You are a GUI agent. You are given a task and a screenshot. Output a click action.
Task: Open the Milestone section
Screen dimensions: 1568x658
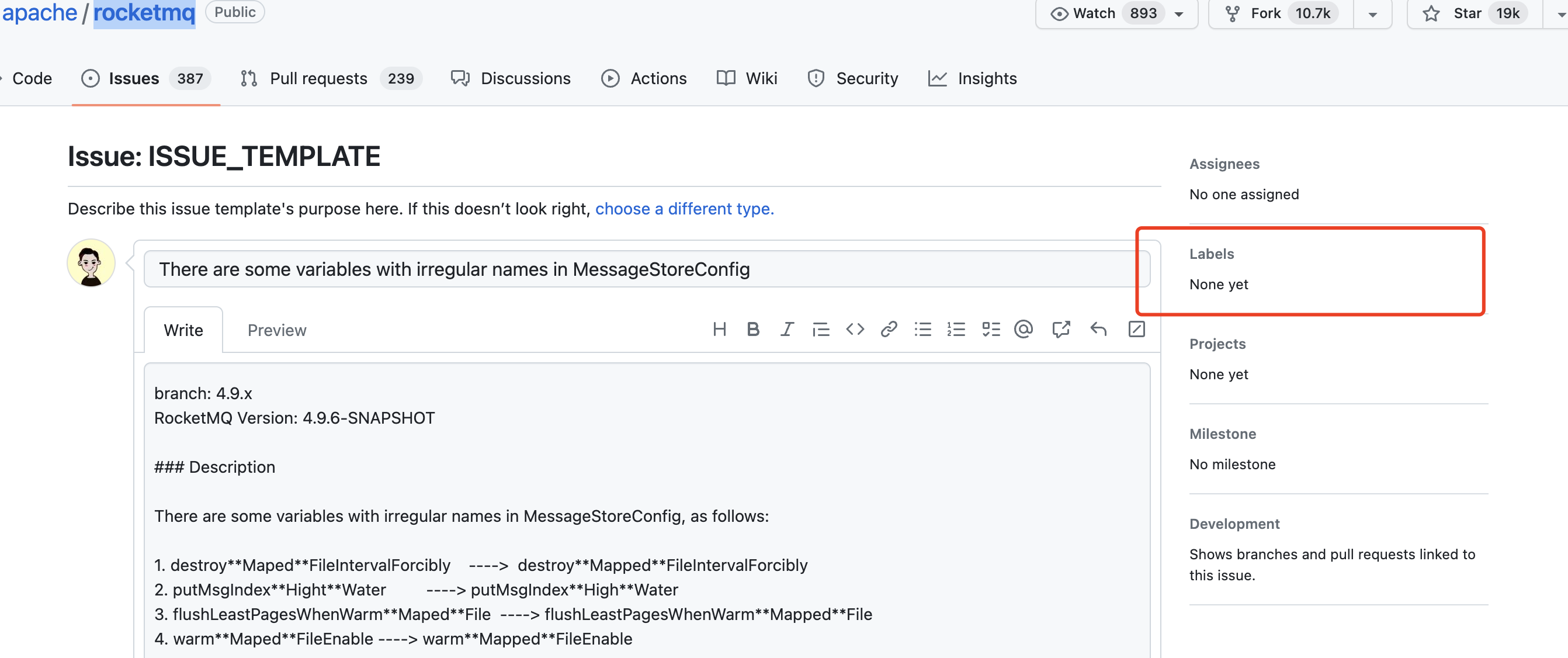1222,434
